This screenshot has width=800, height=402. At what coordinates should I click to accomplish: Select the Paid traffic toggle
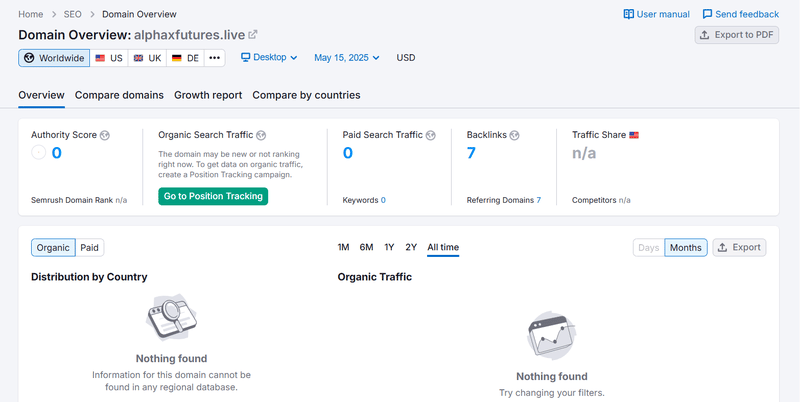(x=90, y=247)
